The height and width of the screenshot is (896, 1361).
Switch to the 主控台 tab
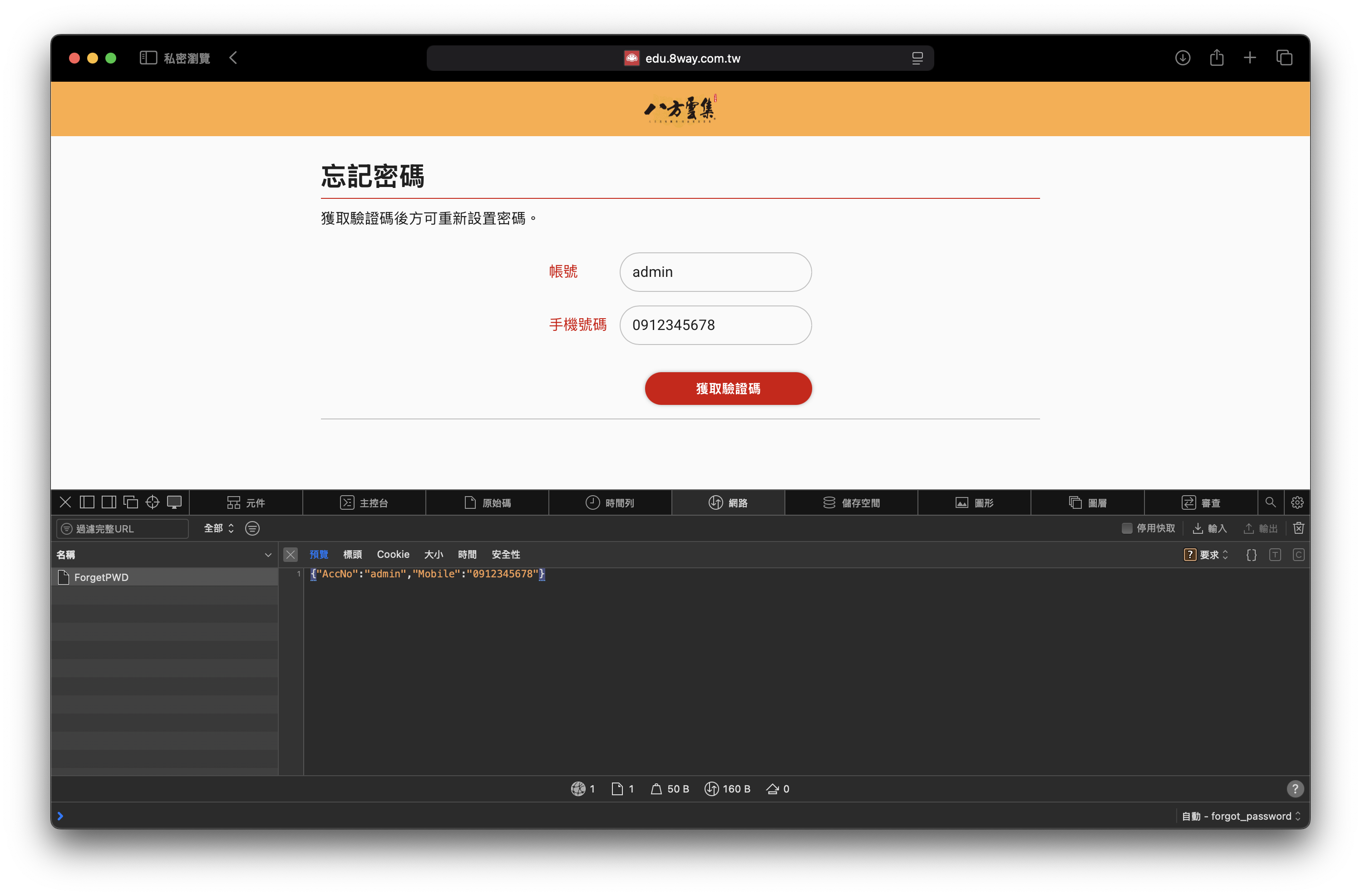(364, 502)
